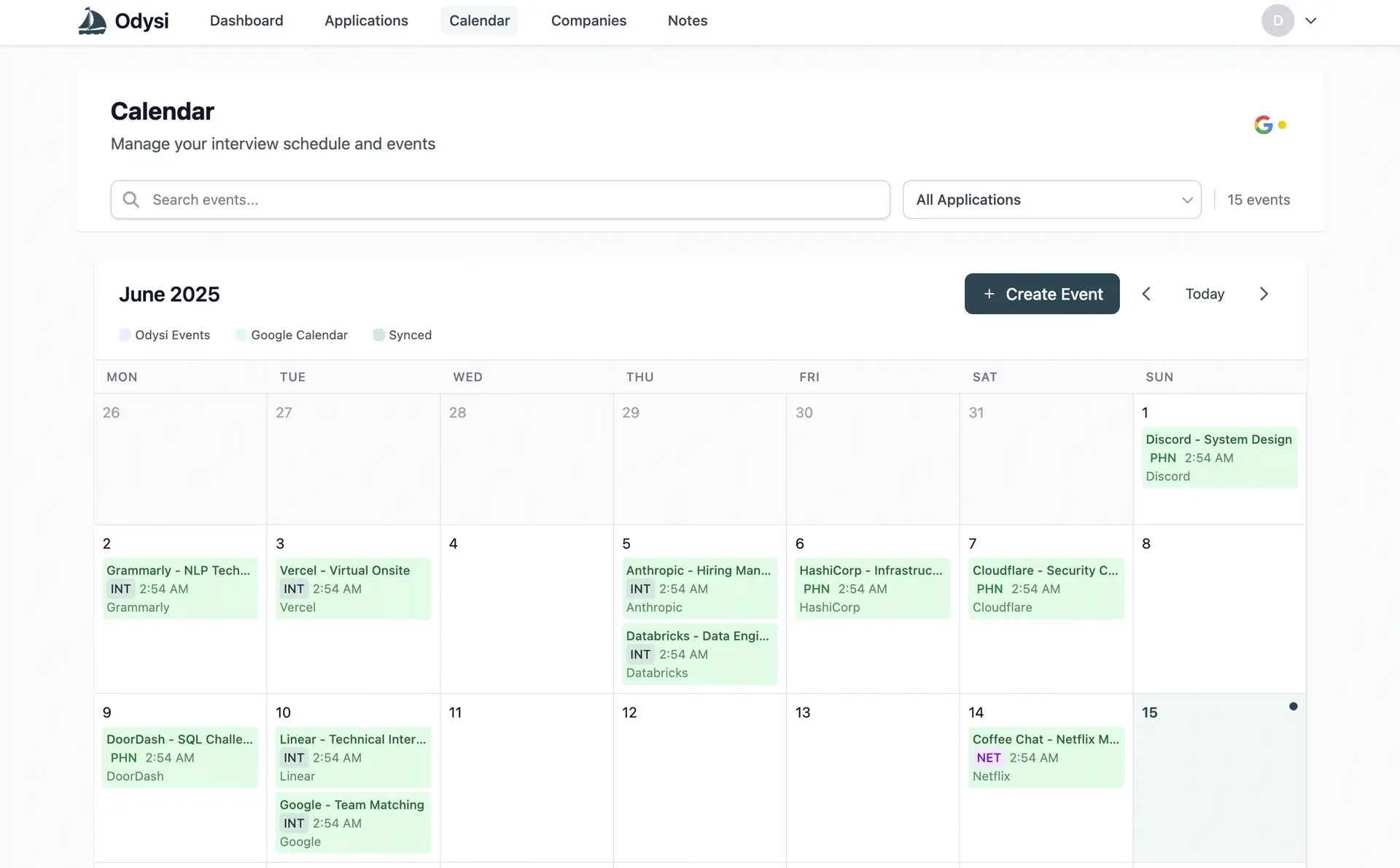The image size is (1400, 868).
Task: Select the Calendar tab
Action: pos(479,20)
